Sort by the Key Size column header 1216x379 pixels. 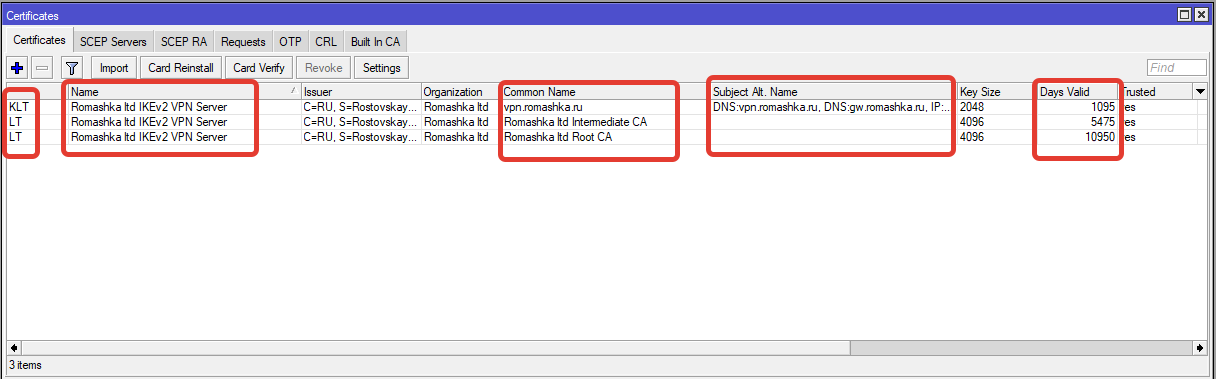point(997,92)
